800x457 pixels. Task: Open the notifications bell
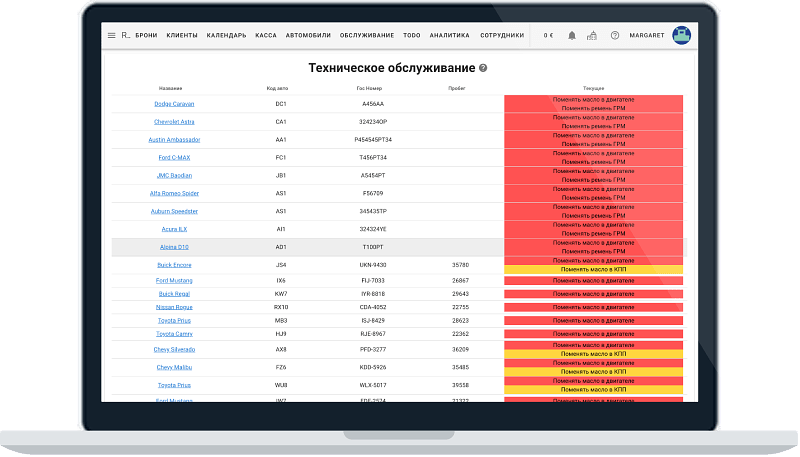click(572, 35)
